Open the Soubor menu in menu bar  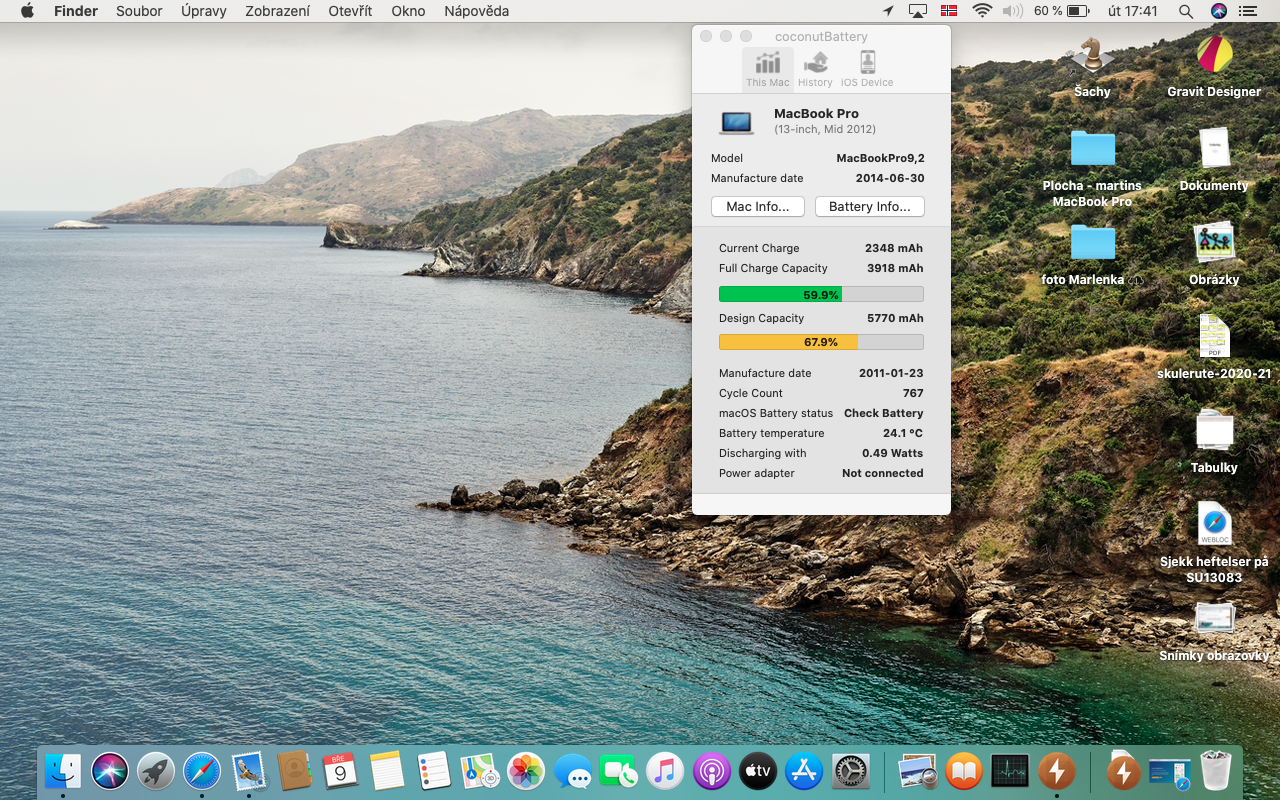pos(139,11)
